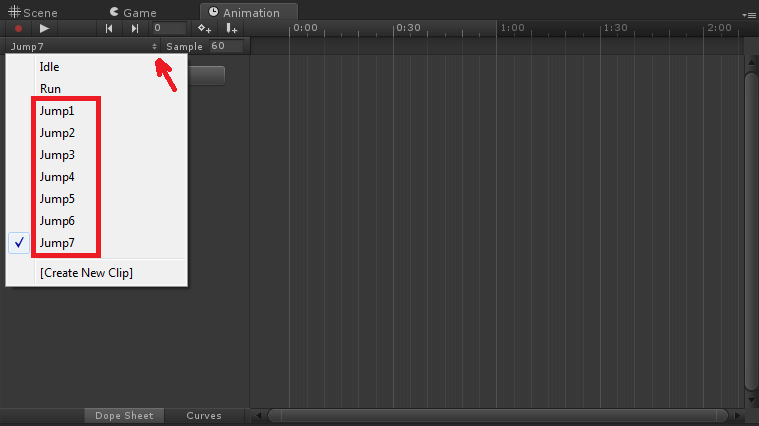Choose Create New Clip entry
Viewport: 759px width, 426px height.
(96, 273)
